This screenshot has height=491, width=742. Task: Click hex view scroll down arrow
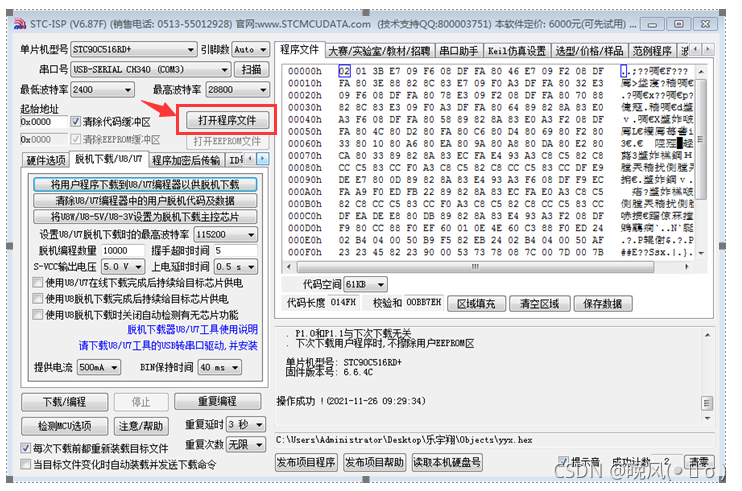(x=701, y=253)
